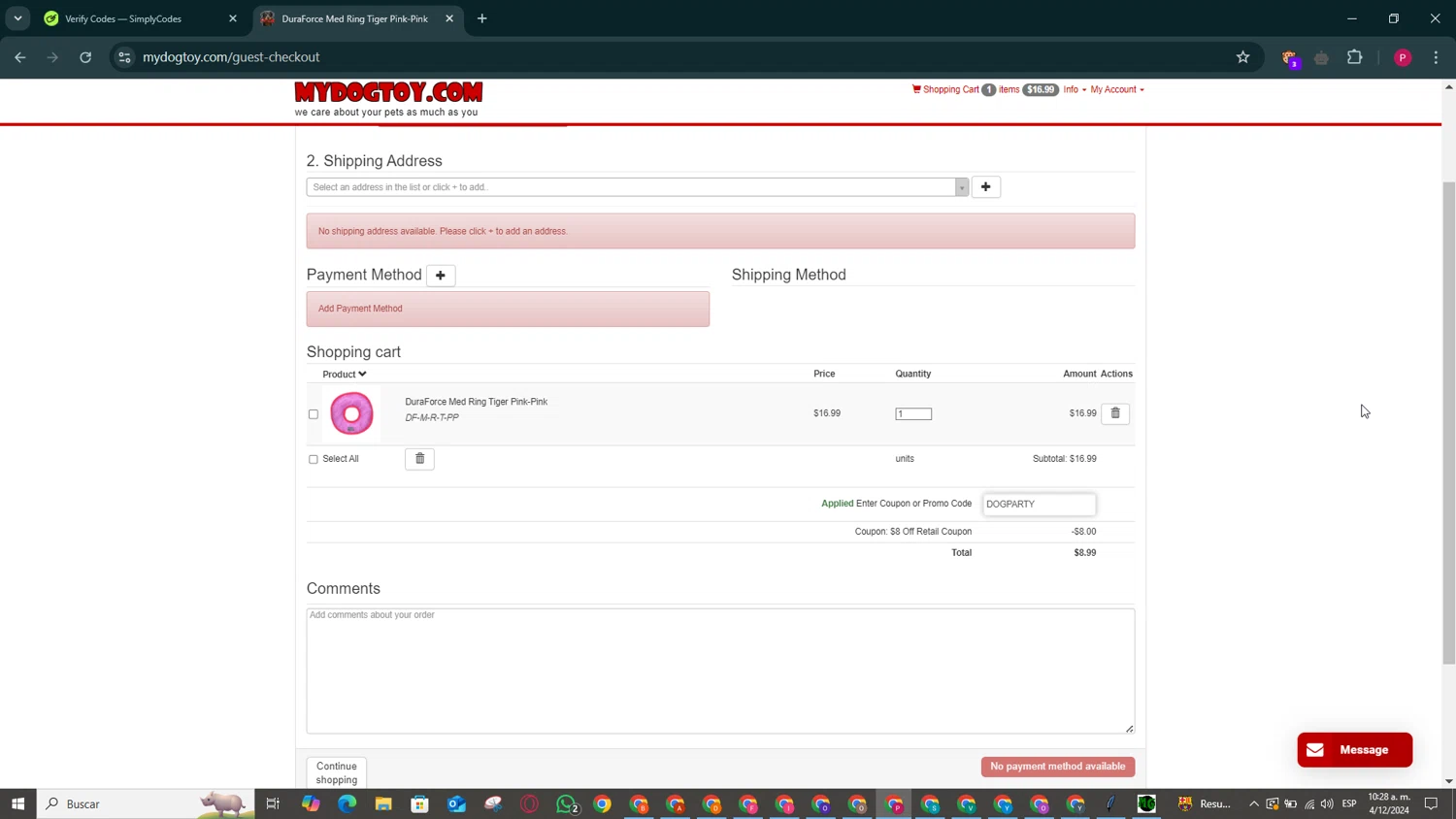Screen dimensions: 1456x819
Task: Open the Info dropdown menu
Action: 1075,89
